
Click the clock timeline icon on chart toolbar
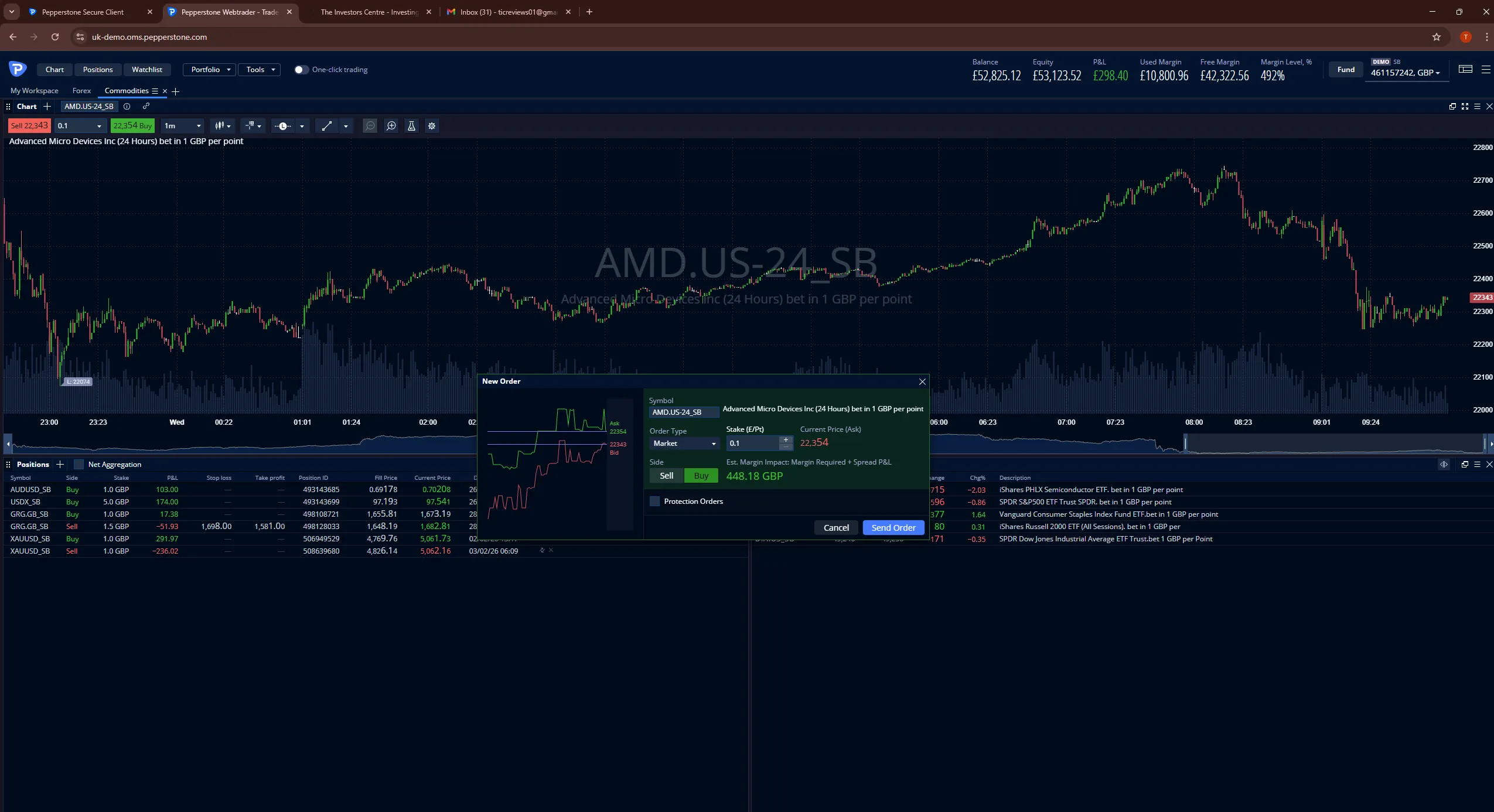point(283,126)
